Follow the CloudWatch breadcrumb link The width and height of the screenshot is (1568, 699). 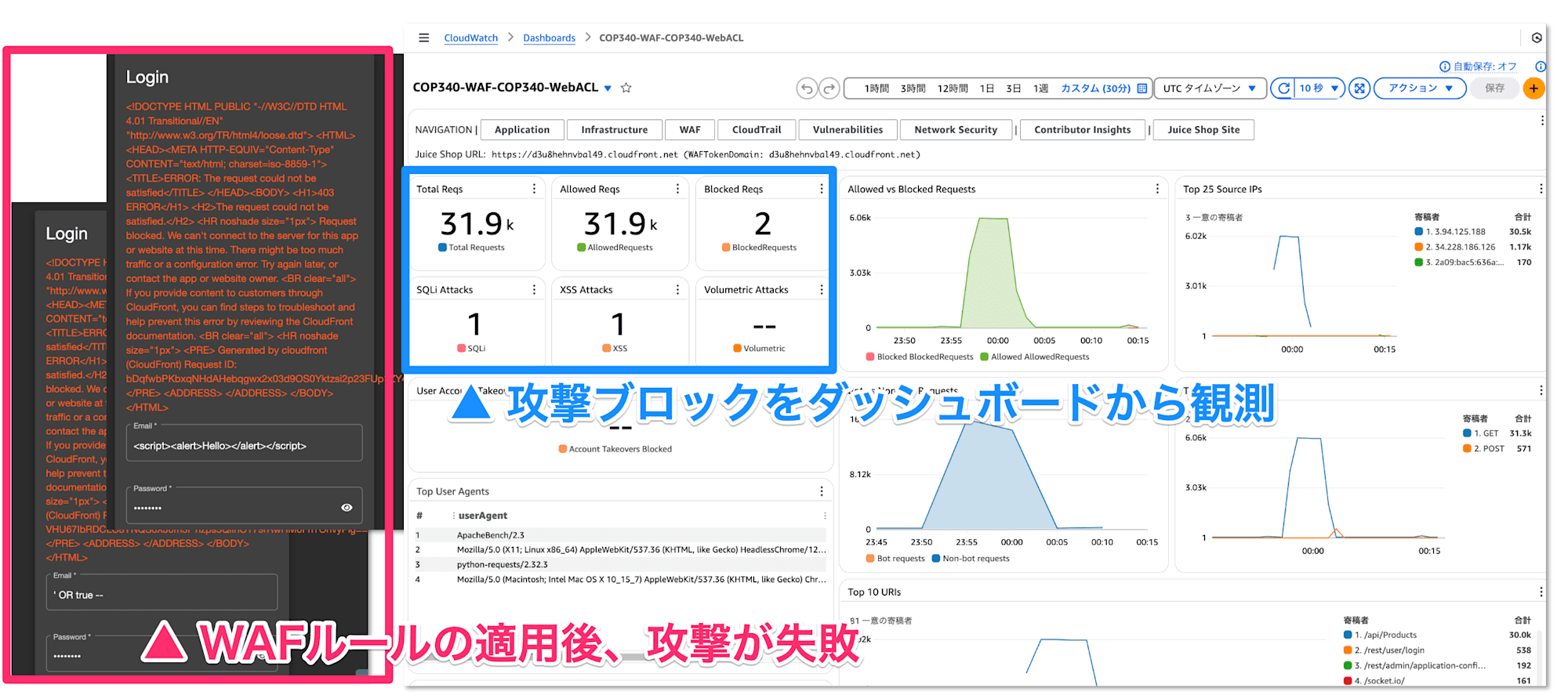pos(470,38)
